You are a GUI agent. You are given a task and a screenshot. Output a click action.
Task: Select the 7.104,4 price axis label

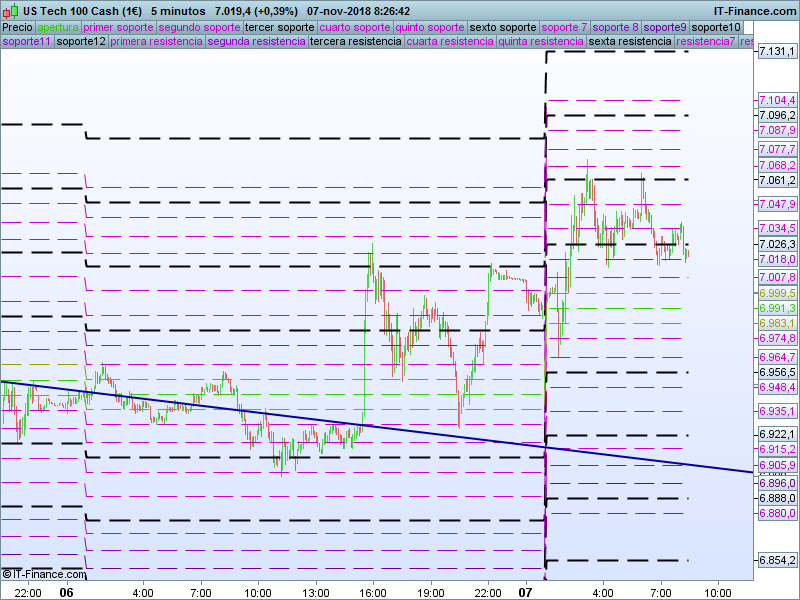777,100
